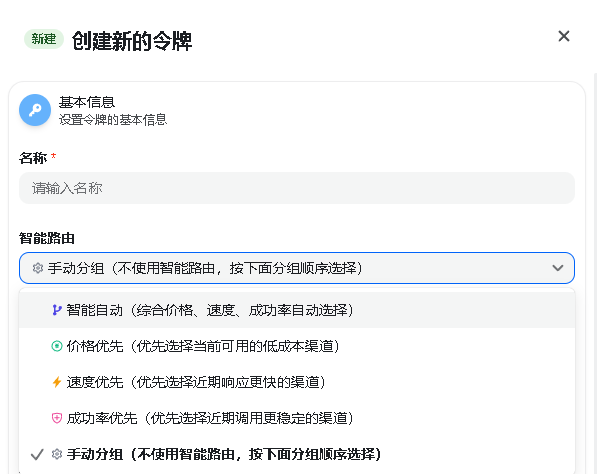The image size is (597, 474).
Task: Select 价格优先 from the routing list
Action: tap(297, 346)
